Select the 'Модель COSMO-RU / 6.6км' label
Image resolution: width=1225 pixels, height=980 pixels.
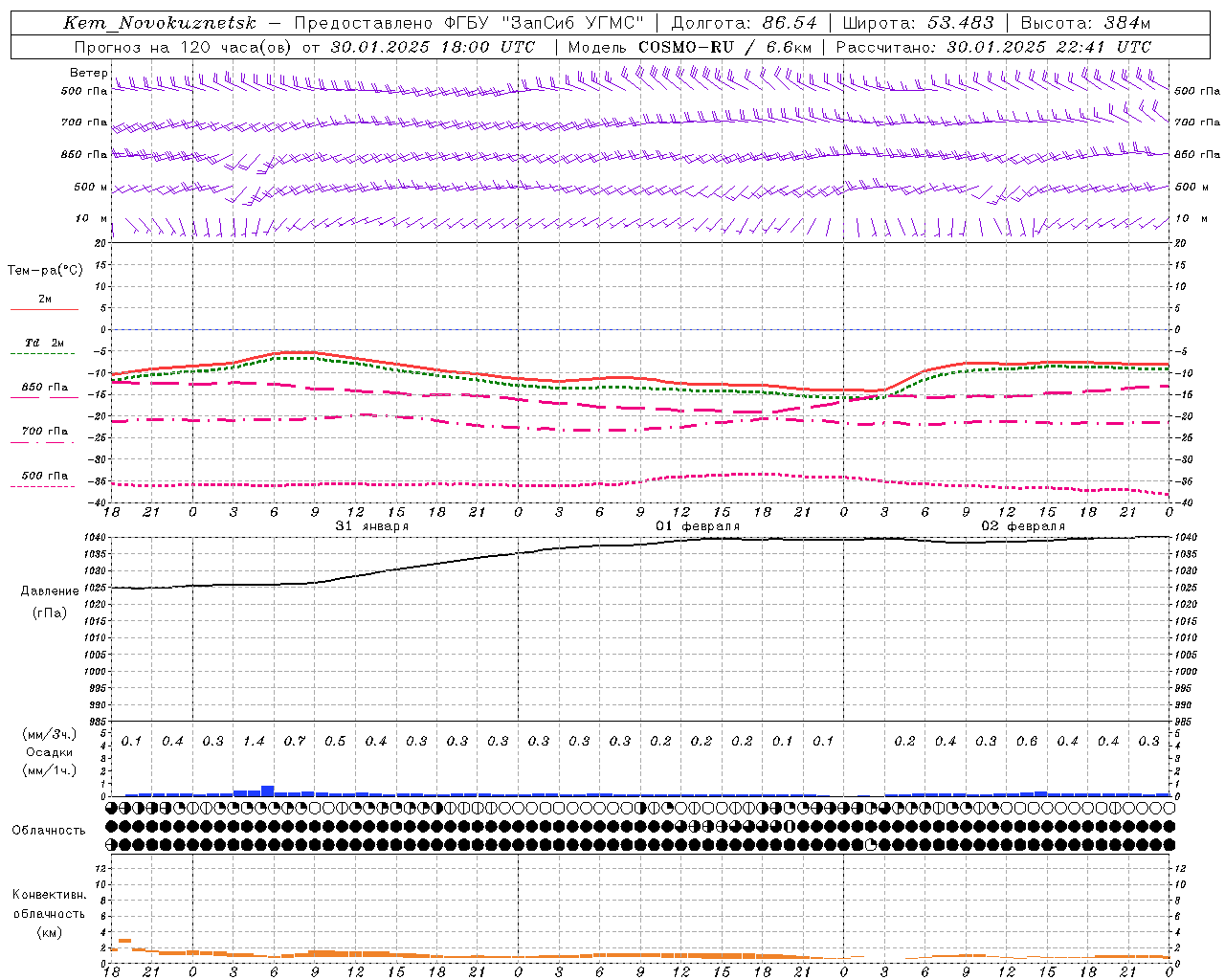(x=690, y=47)
